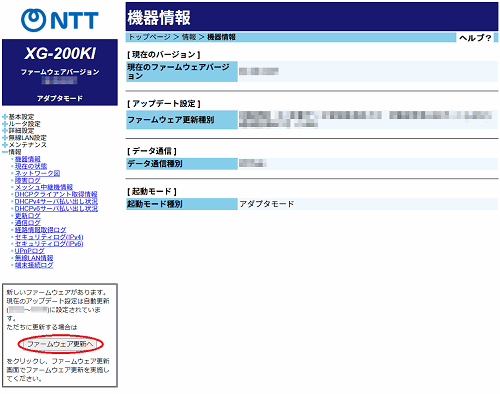
Task: Click the ファームウェア更新種別 row label
Action: tap(182, 120)
